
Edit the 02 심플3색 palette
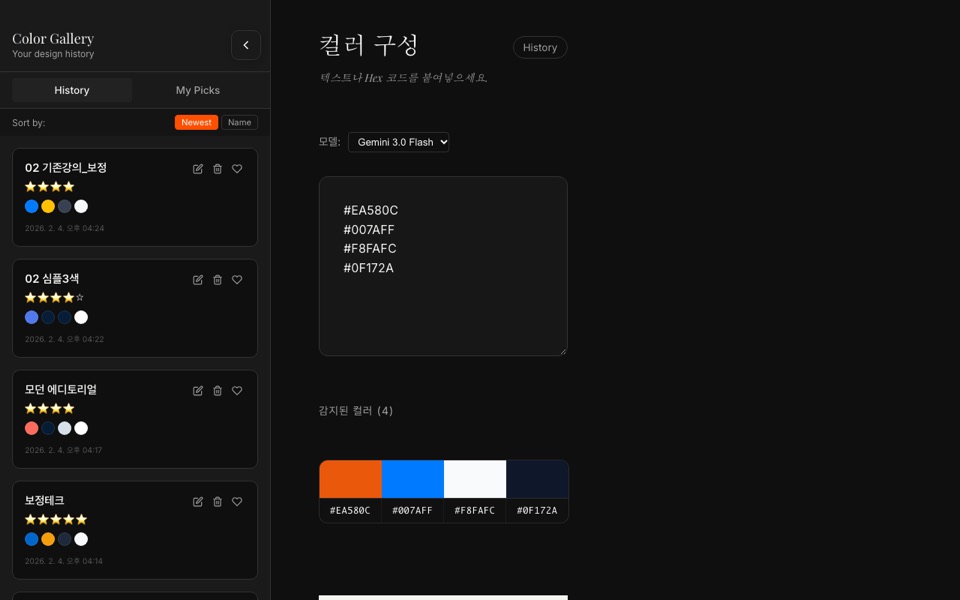(x=198, y=280)
